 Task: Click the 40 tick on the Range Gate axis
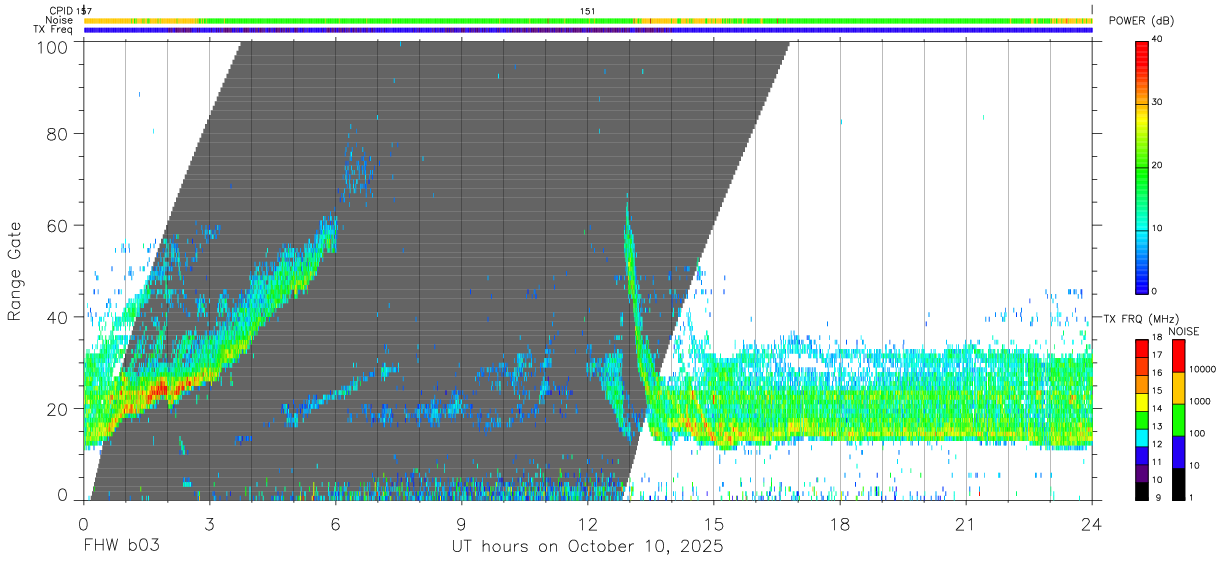(x=58, y=317)
